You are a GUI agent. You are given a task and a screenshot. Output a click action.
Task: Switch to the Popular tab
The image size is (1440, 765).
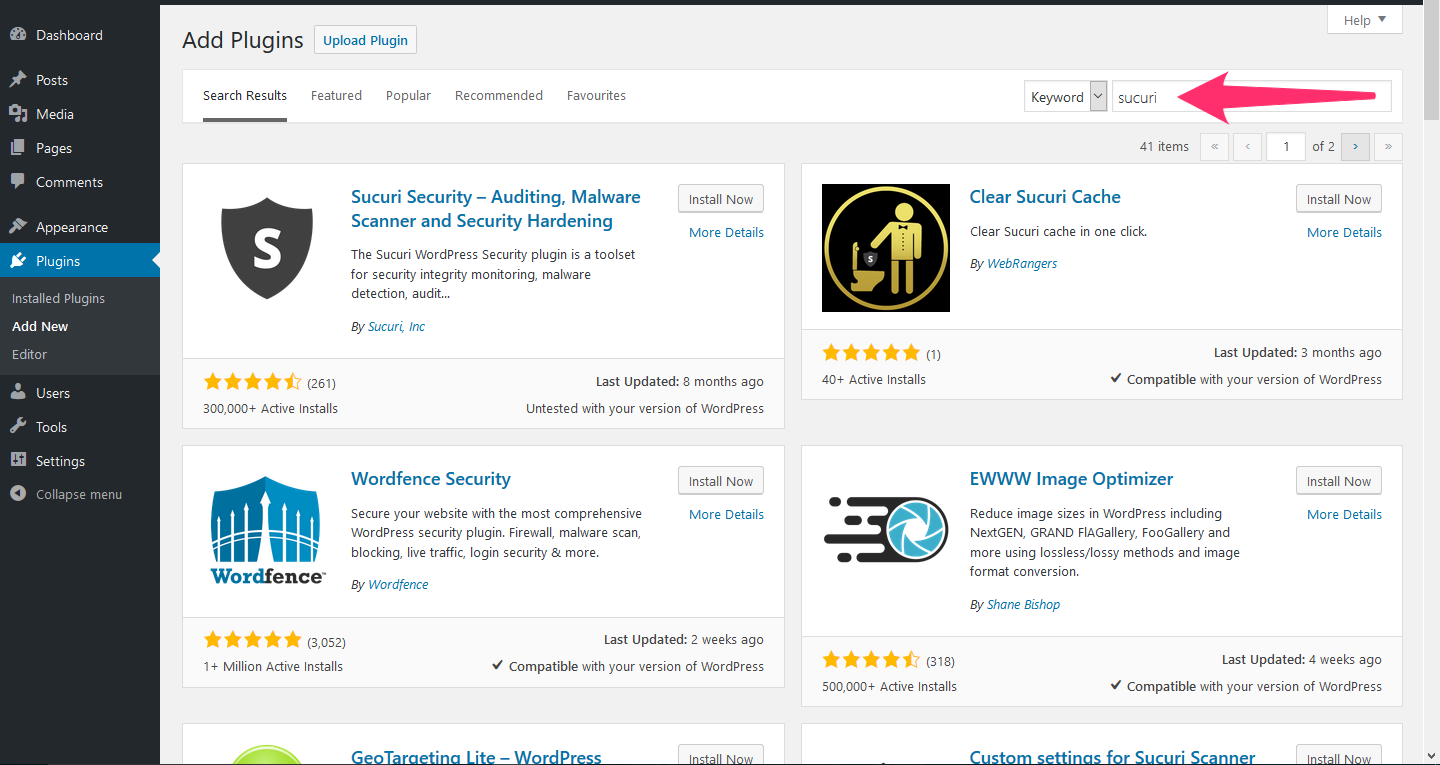pos(408,95)
